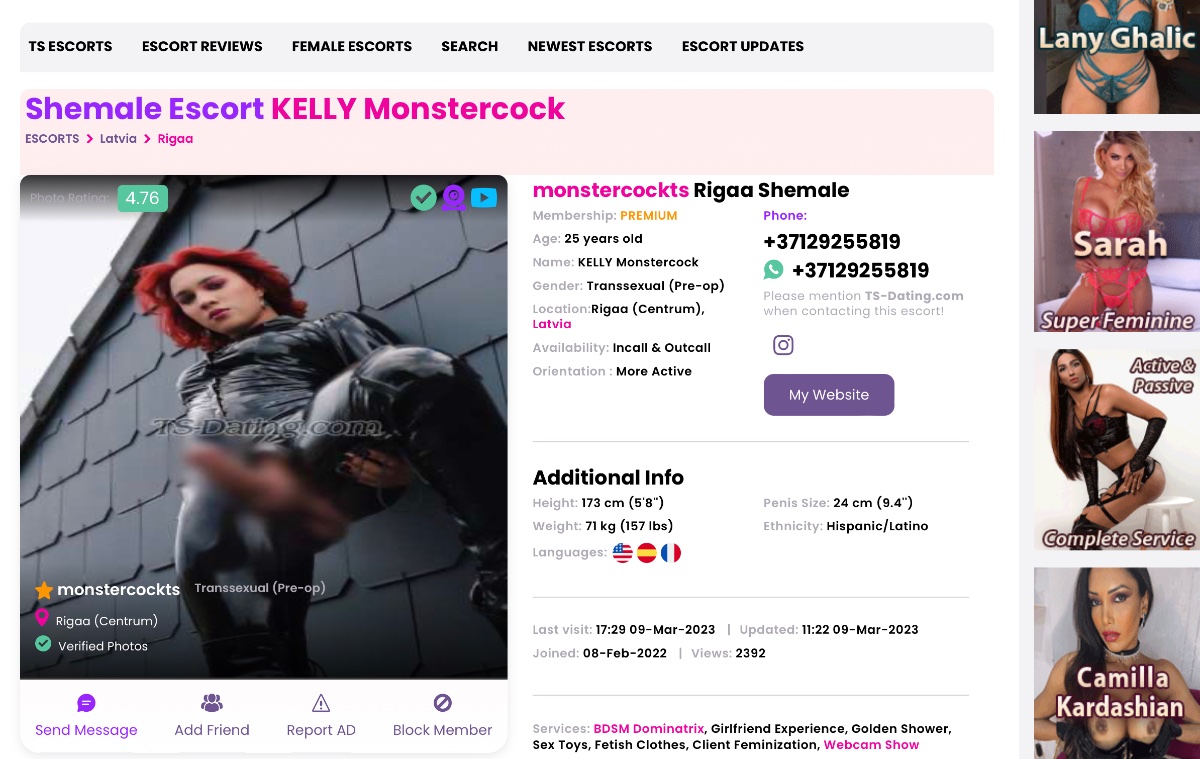
Task: Click the WhatsApp icon beside the phone number
Action: pos(774,270)
